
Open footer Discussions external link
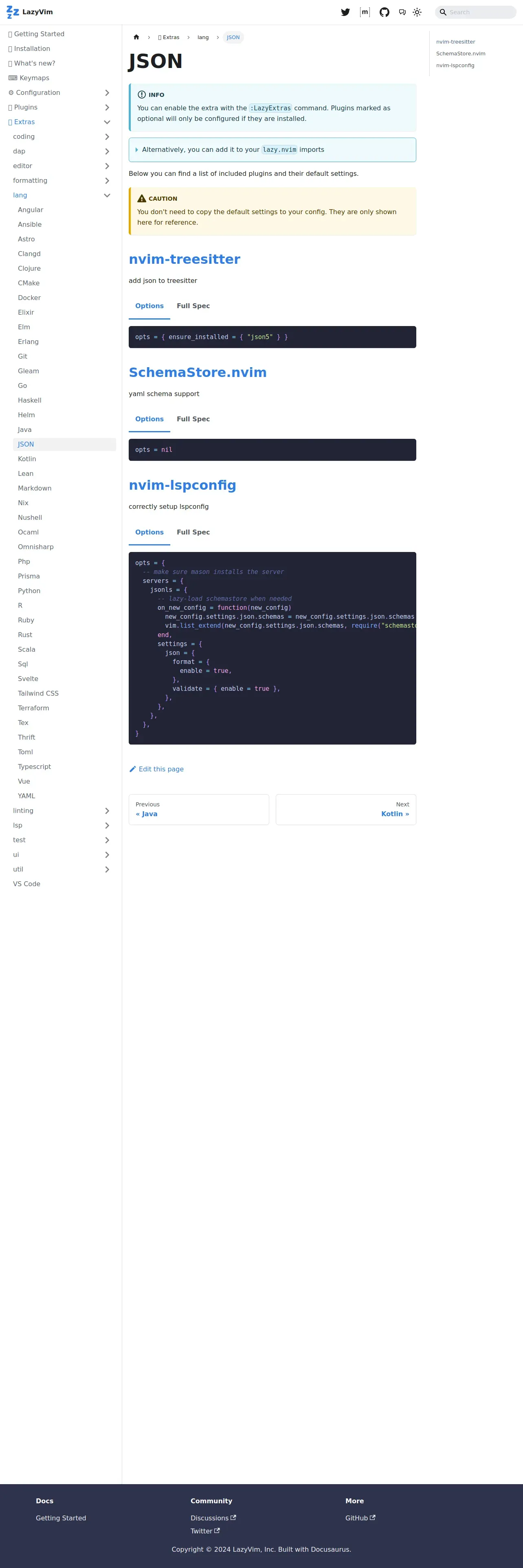click(x=213, y=1518)
